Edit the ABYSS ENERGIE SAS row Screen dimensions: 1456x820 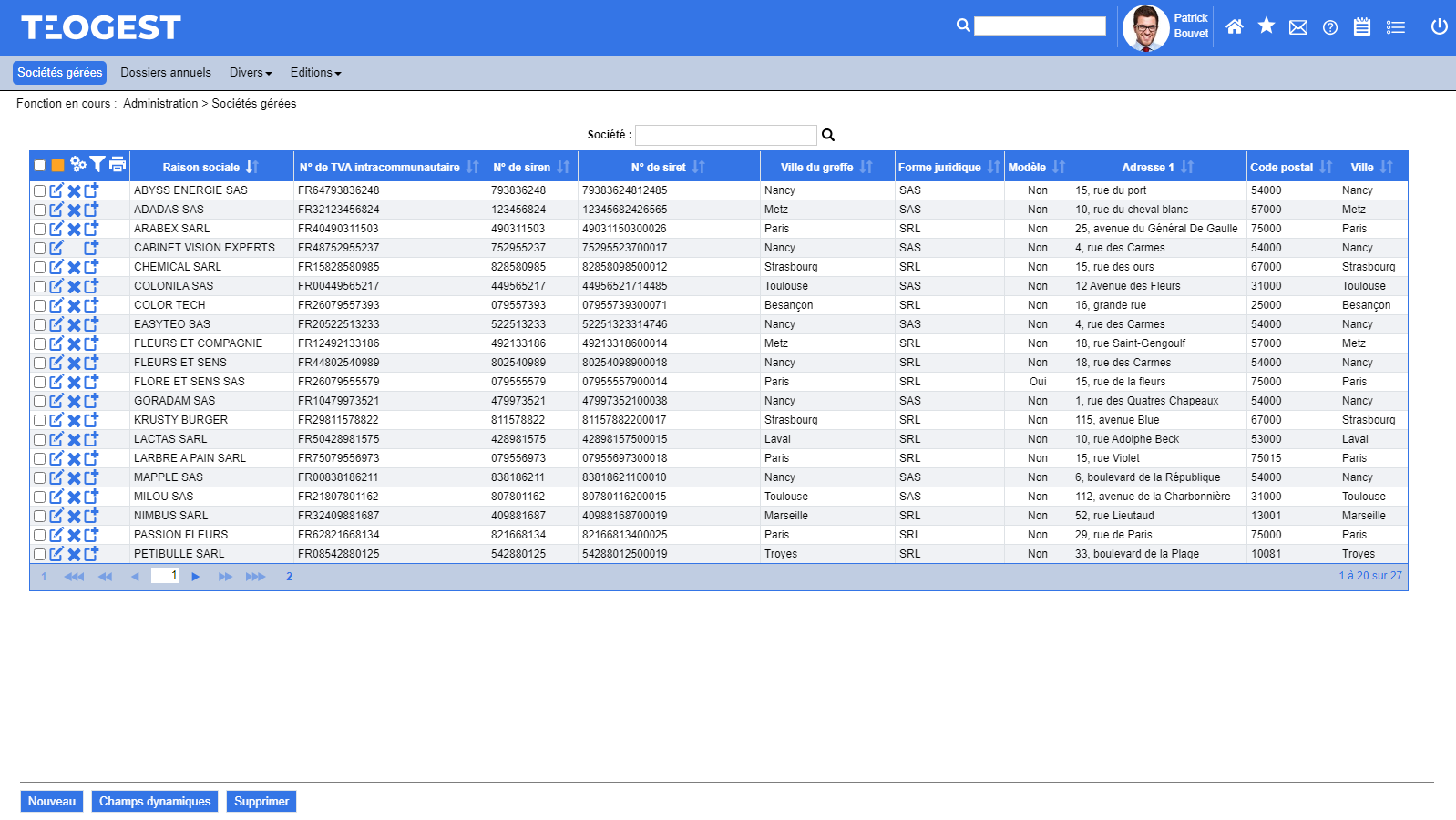click(56, 190)
